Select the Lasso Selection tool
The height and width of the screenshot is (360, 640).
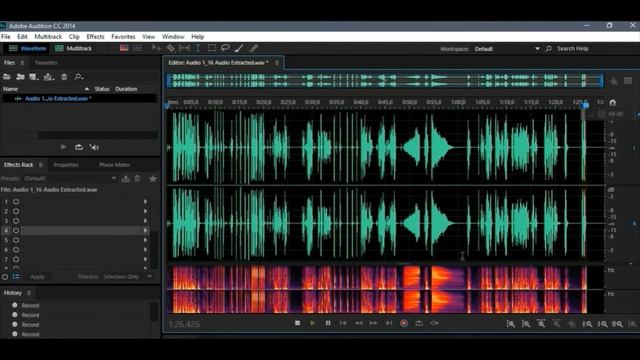(225, 48)
